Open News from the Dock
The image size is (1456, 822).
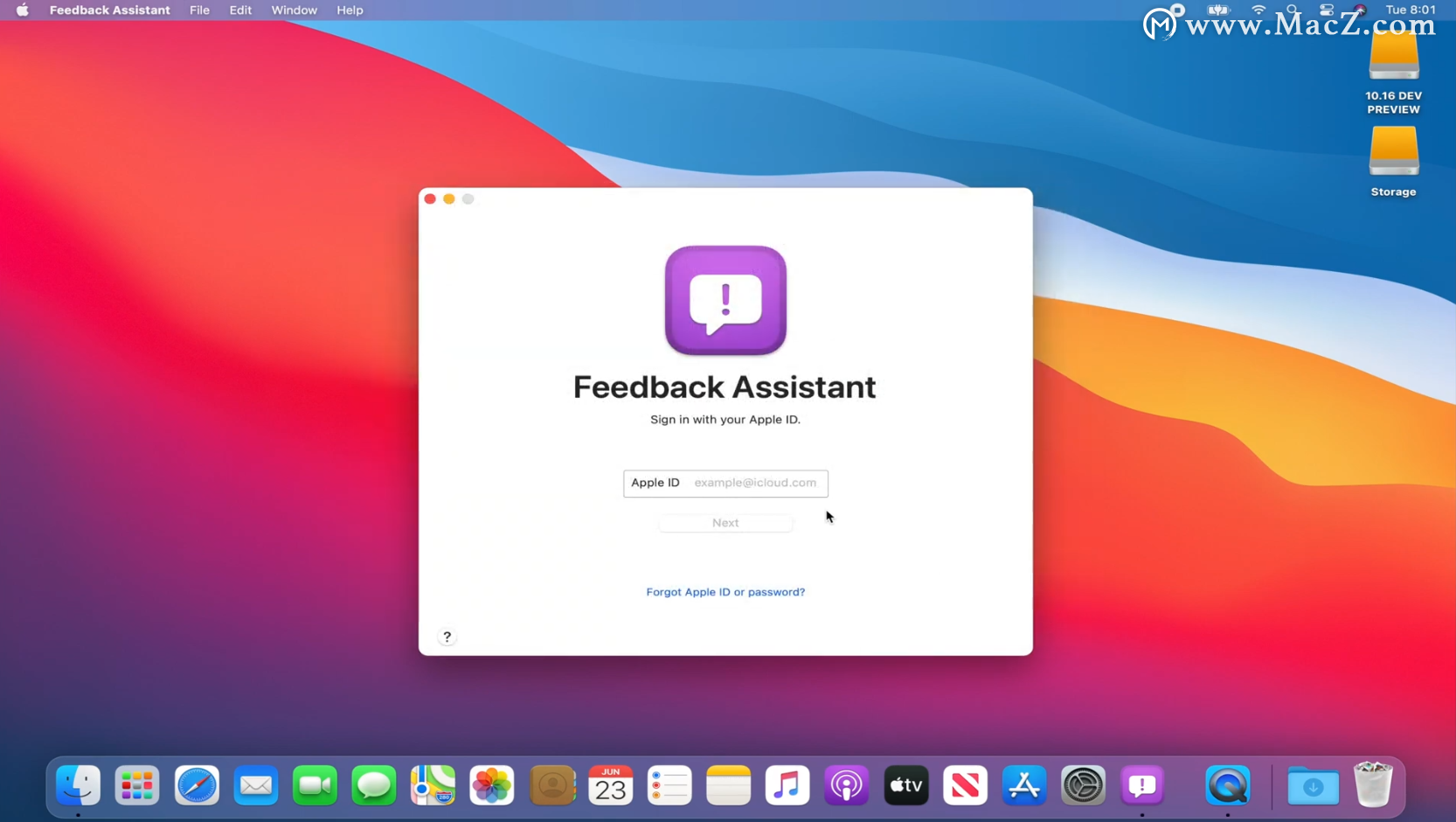965,785
